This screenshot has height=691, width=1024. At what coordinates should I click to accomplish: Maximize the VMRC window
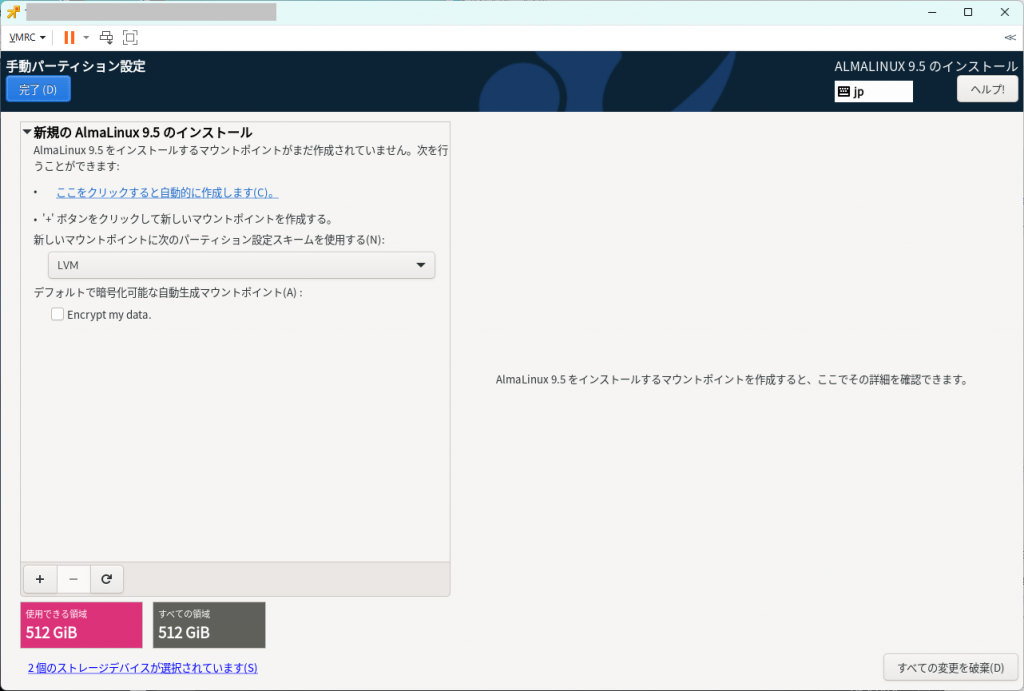click(968, 12)
